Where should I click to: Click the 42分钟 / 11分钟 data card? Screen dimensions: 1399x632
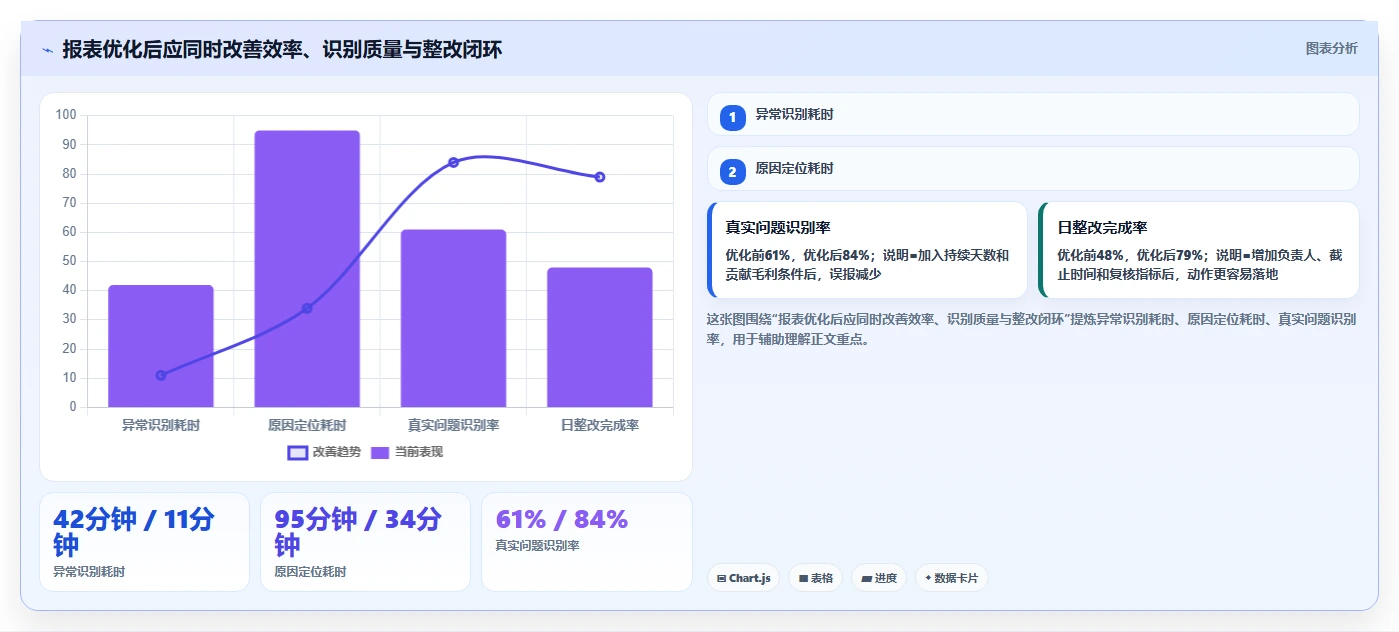pos(144,542)
